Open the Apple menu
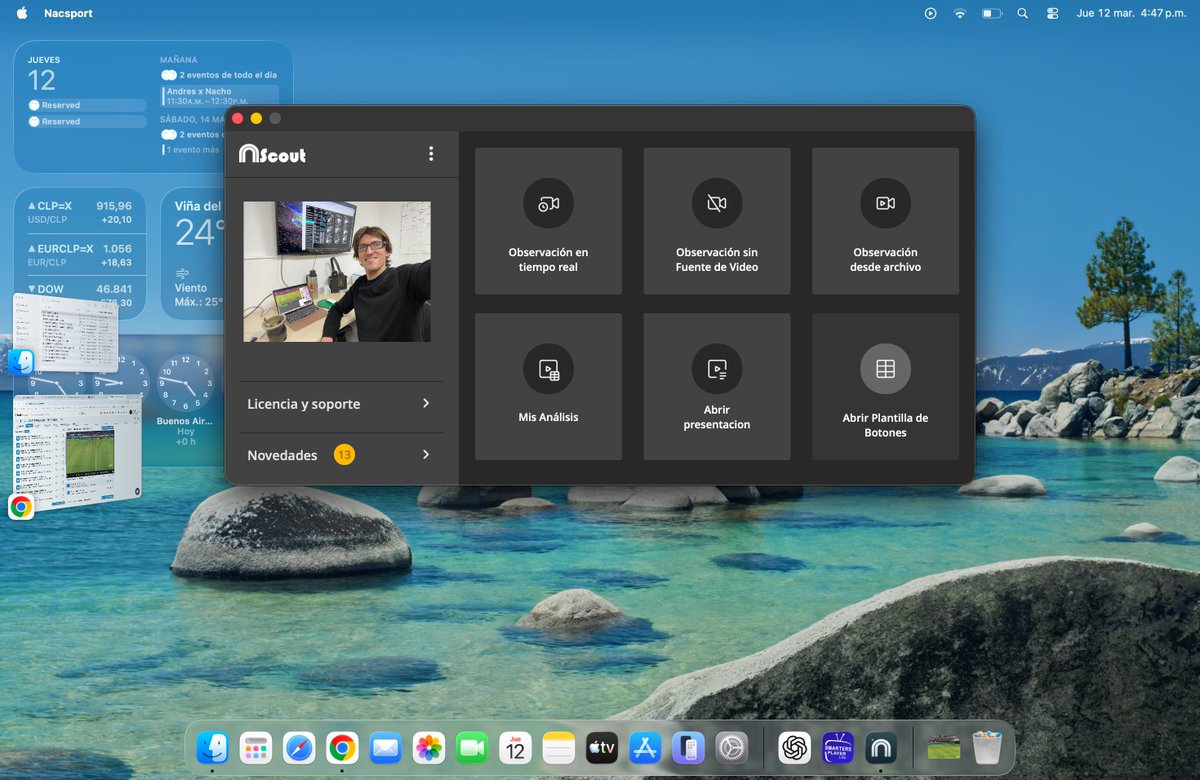 click(x=22, y=13)
